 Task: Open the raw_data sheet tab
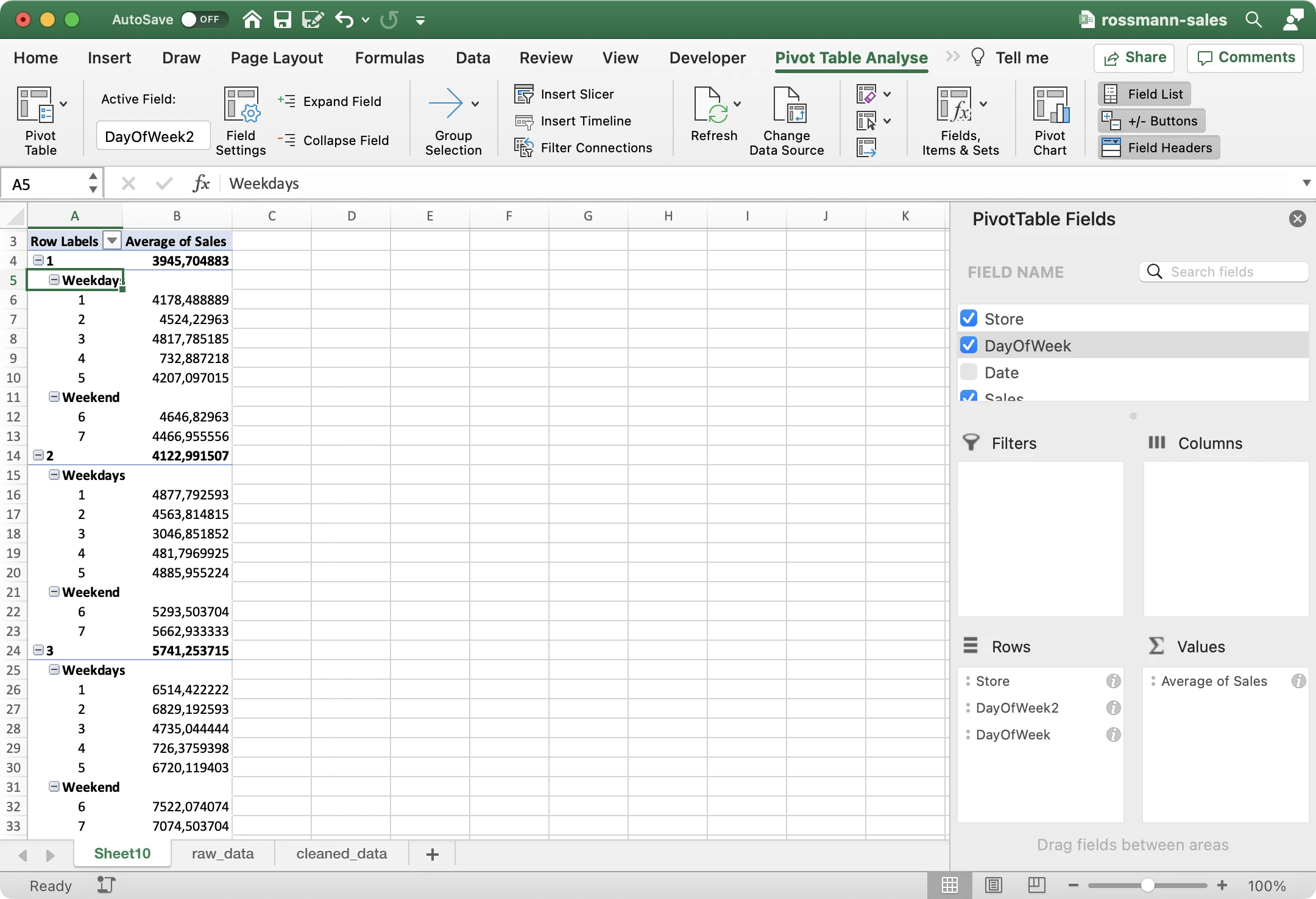[222, 853]
